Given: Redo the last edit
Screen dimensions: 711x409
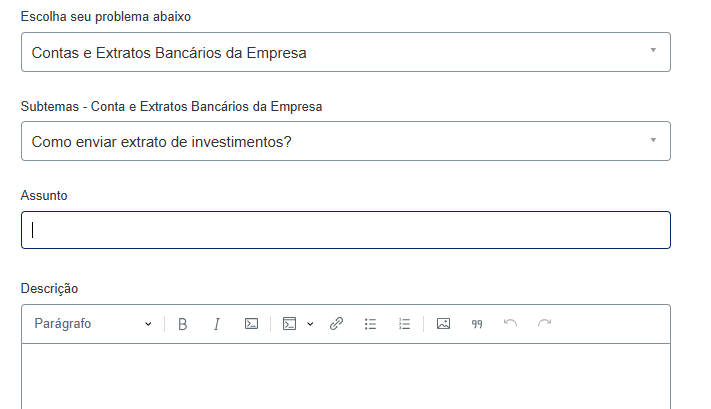Looking at the screenshot, I should click(544, 324).
